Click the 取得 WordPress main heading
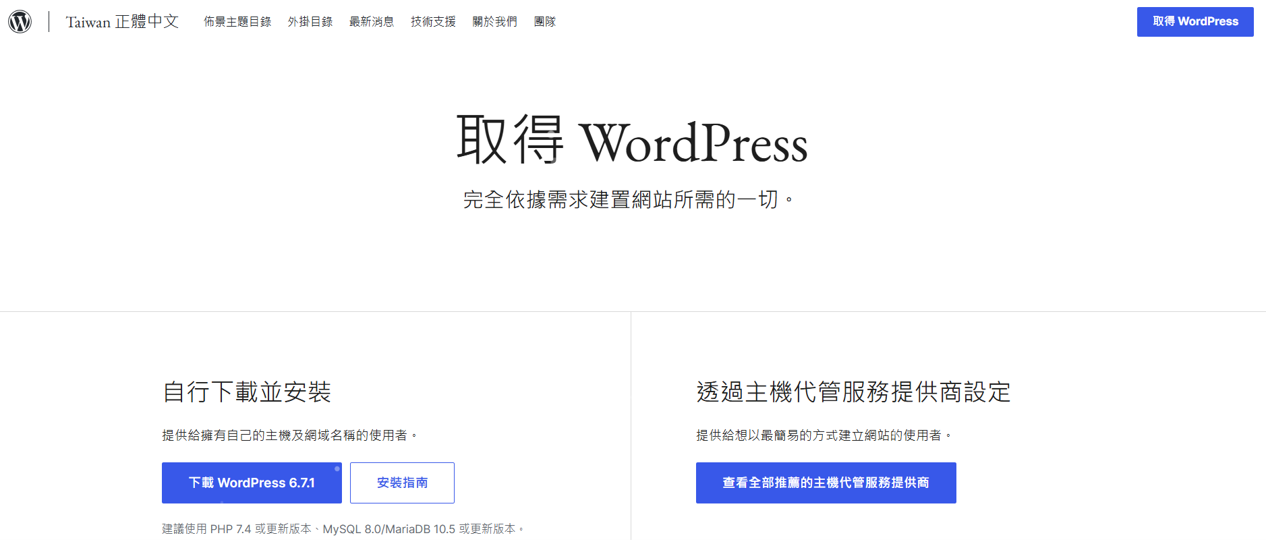 pos(632,140)
